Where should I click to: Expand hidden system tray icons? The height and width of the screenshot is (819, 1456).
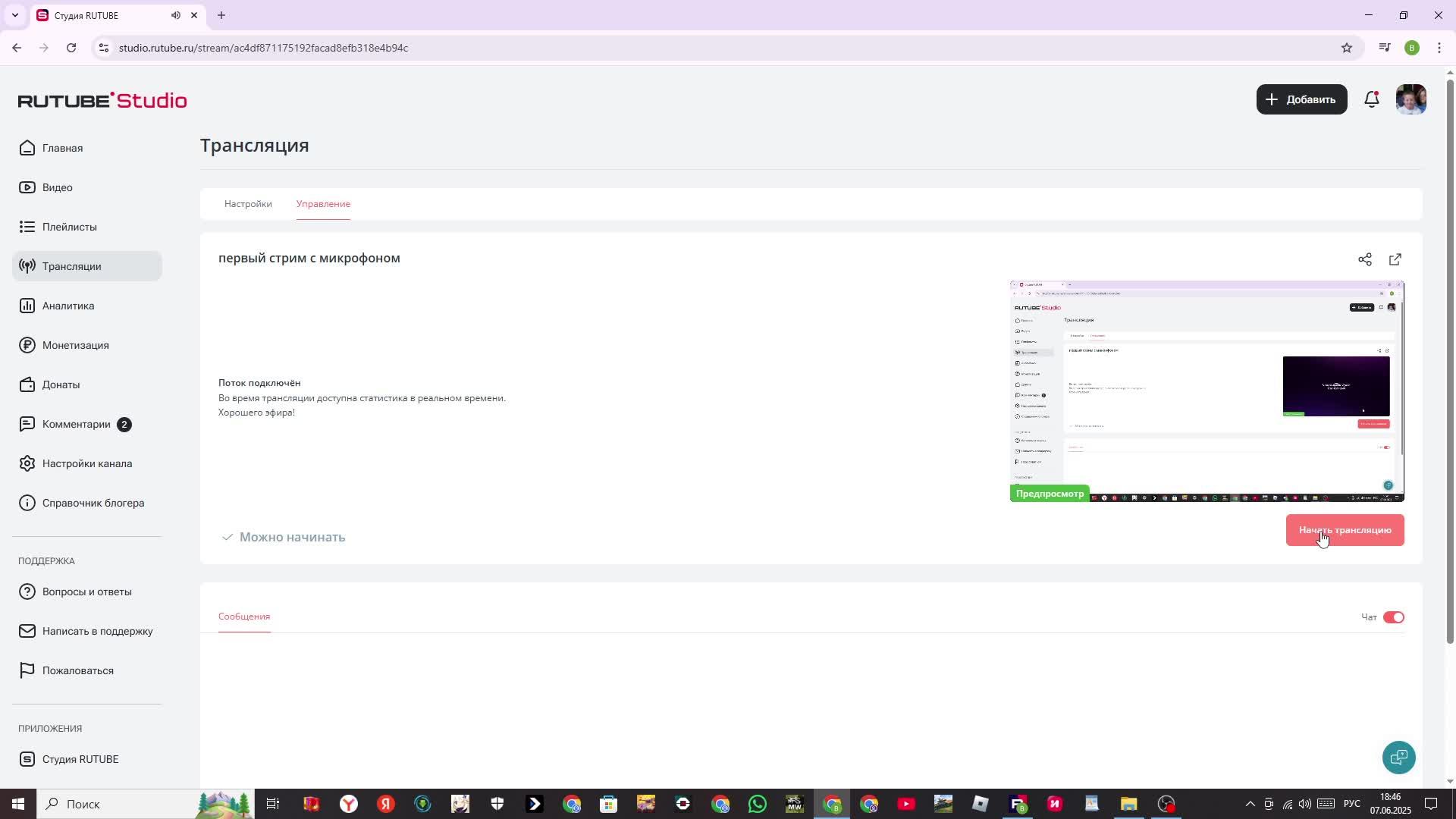[1250, 804]
